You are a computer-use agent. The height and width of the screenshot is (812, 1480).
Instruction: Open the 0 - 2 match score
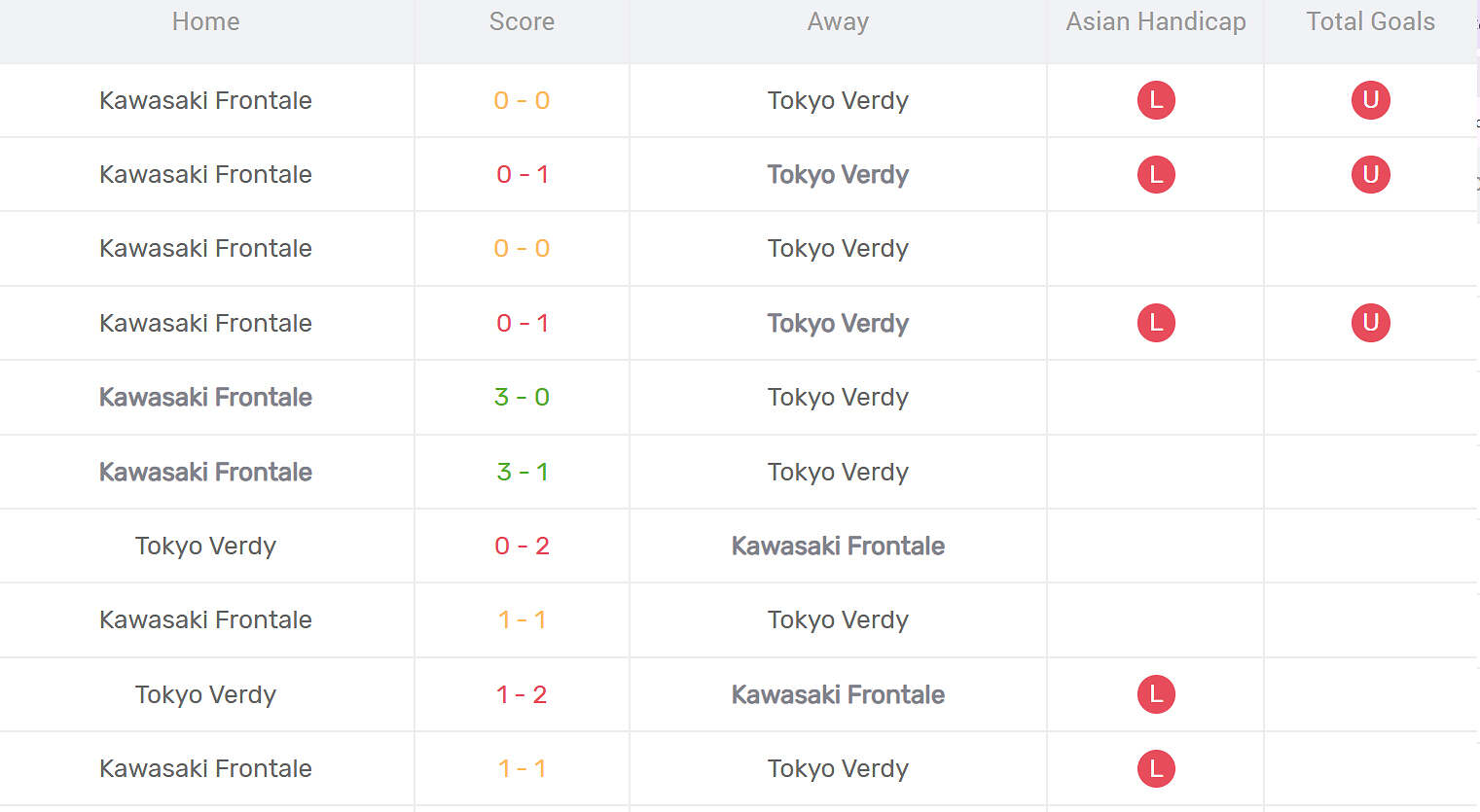click(x=522, y=547)
